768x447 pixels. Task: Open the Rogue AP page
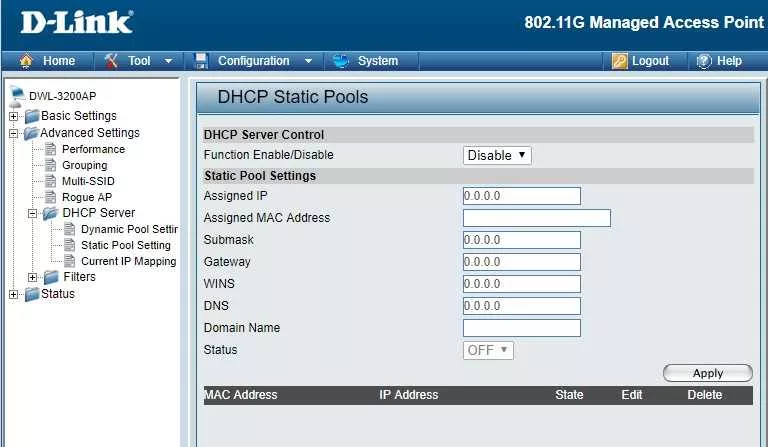click(x=87, y=197)
